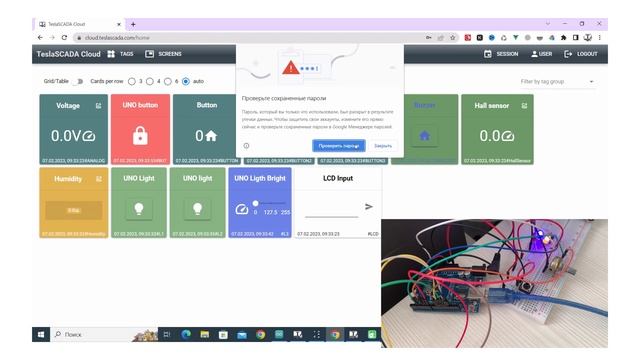Open a new browser tab
The width and height of the screenshot is (640, 360).
click(133, 24)
